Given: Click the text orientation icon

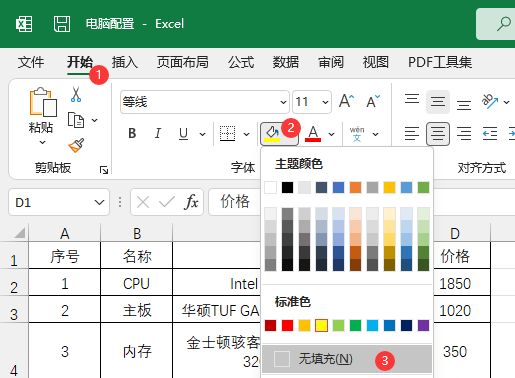Looking at the screenshot, I should click(489, 101).
